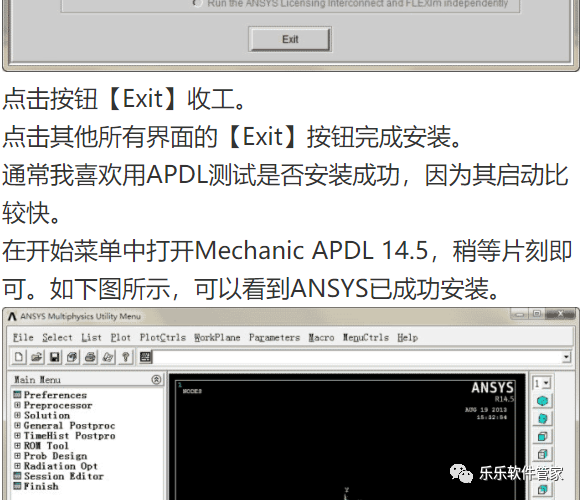Click the Raise Hidden keyboard icon

click(x=146, y=357)
